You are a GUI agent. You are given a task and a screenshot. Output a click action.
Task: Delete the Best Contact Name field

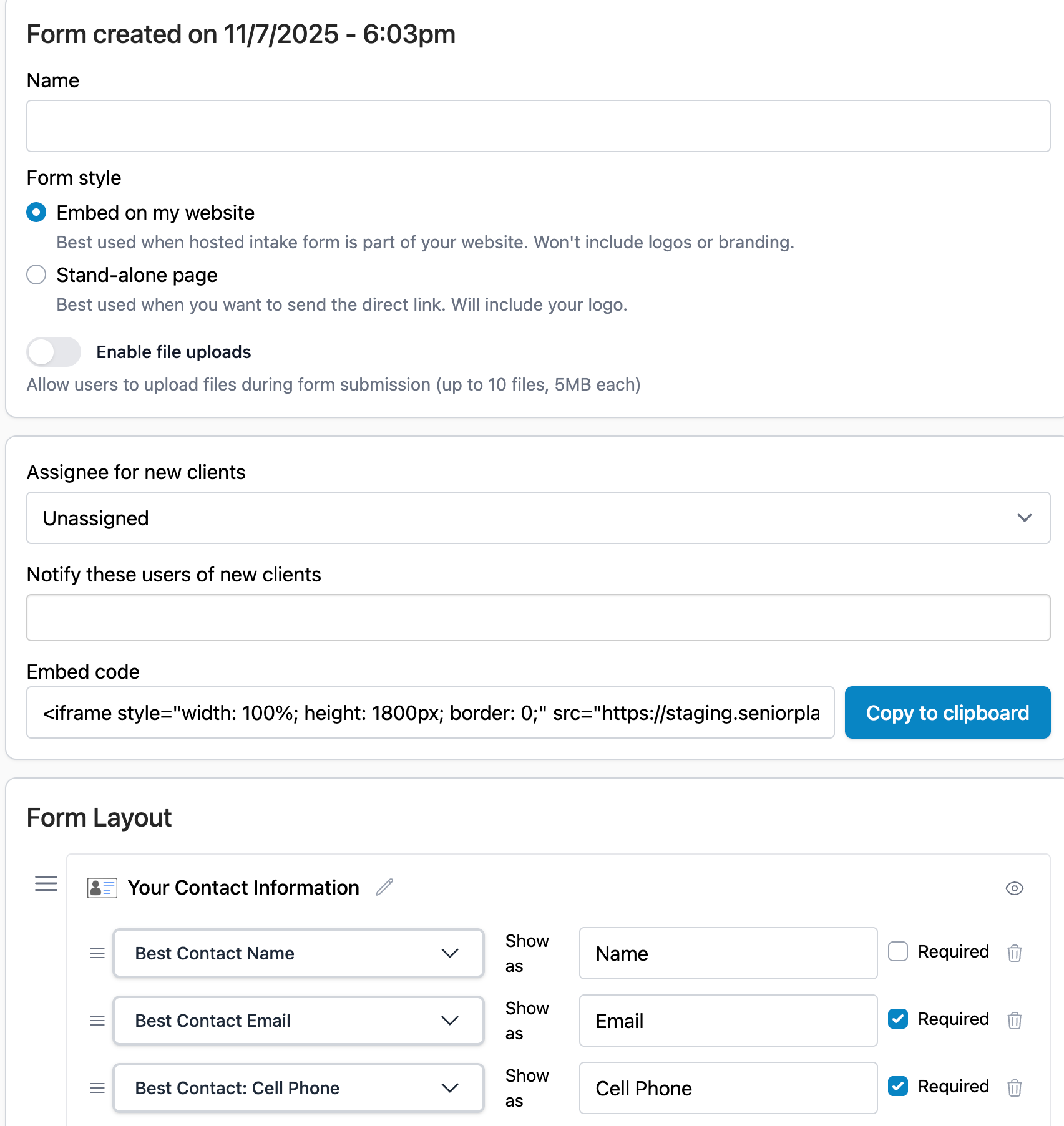(1014, 953)
